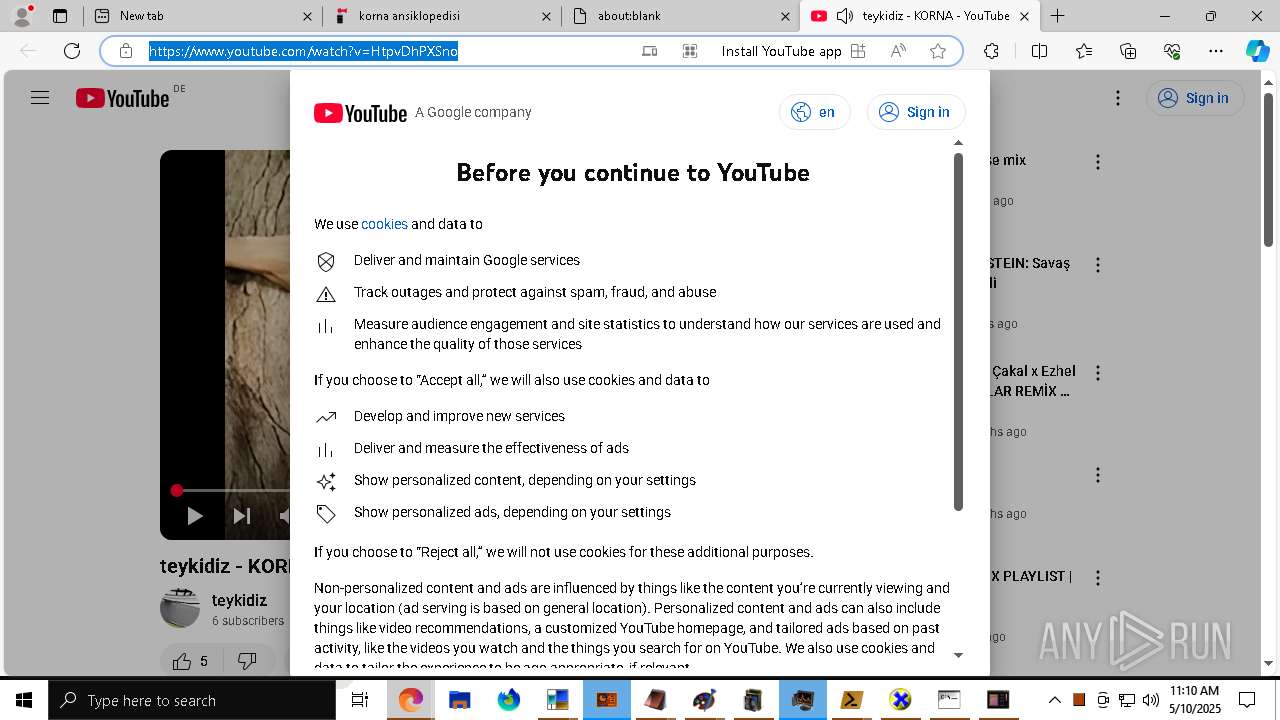Open the Read aloud icon
This screenshot has width=1280, height=720.
pyautogui.click(x=898, y=51)
